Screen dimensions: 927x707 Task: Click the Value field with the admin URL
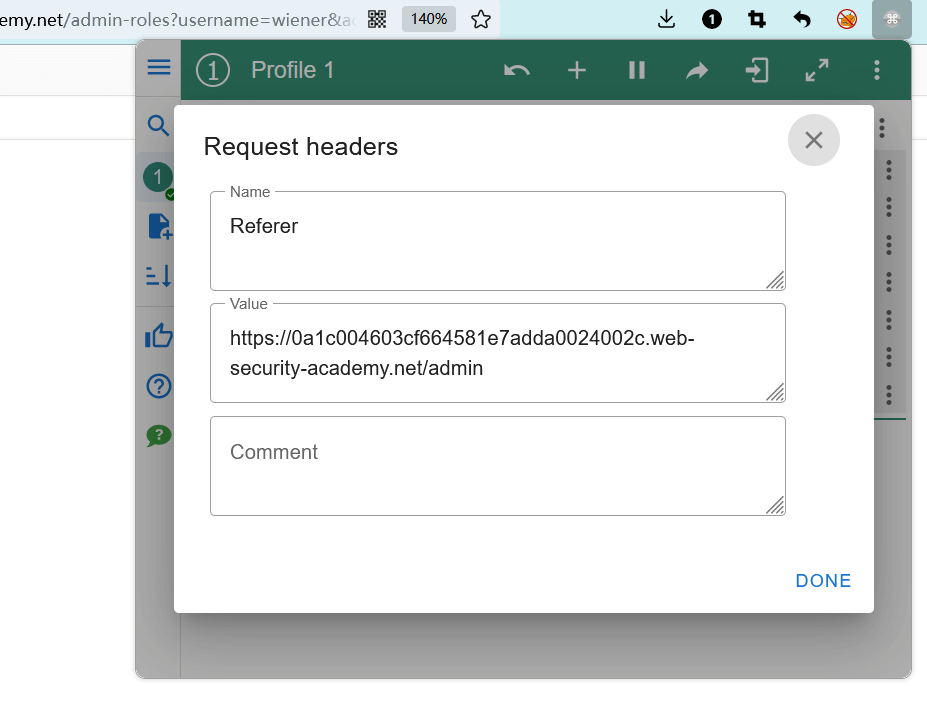(x=497, y=353)
